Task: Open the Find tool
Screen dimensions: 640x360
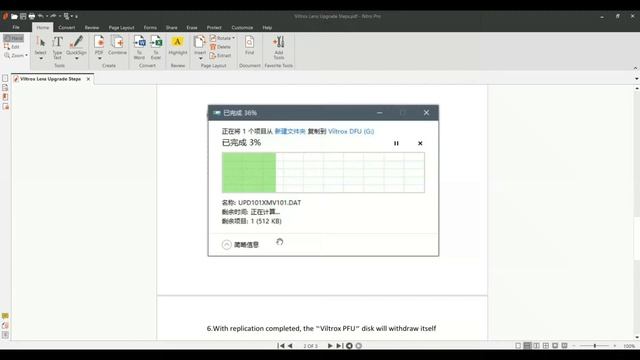Action: [249, 45]
